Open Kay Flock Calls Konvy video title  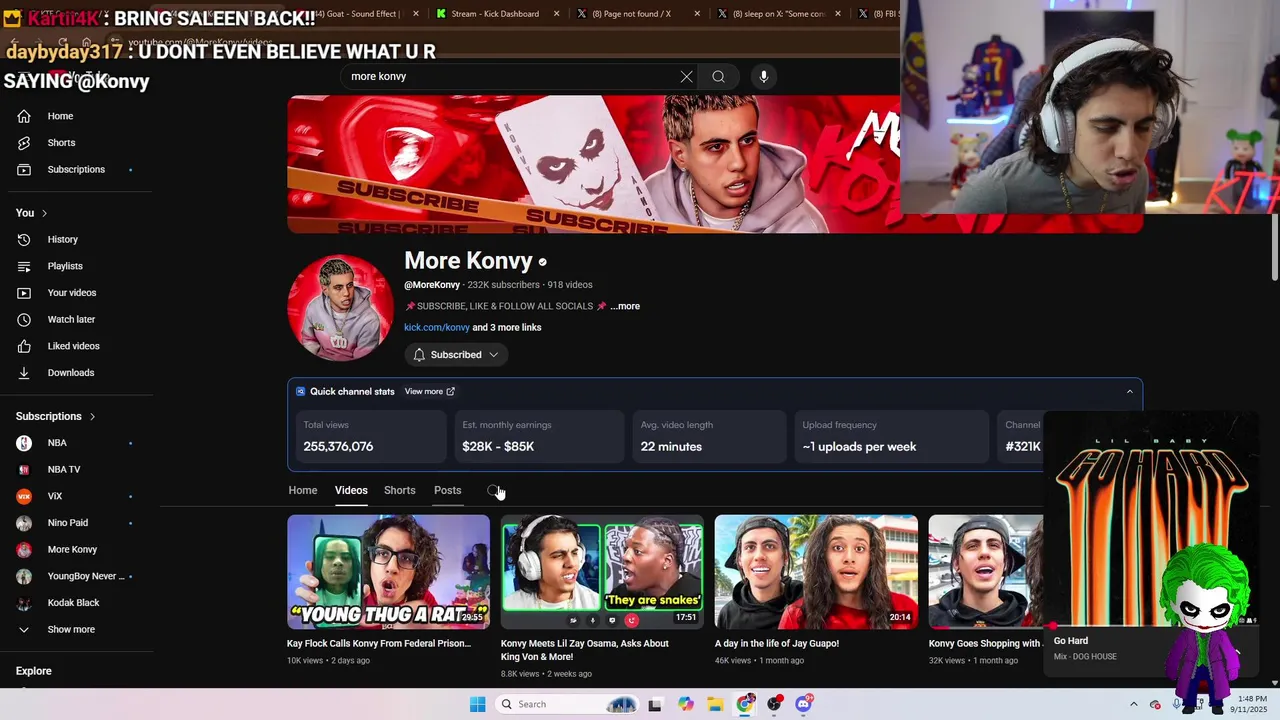pyautogui.click(x=379, y=644)
